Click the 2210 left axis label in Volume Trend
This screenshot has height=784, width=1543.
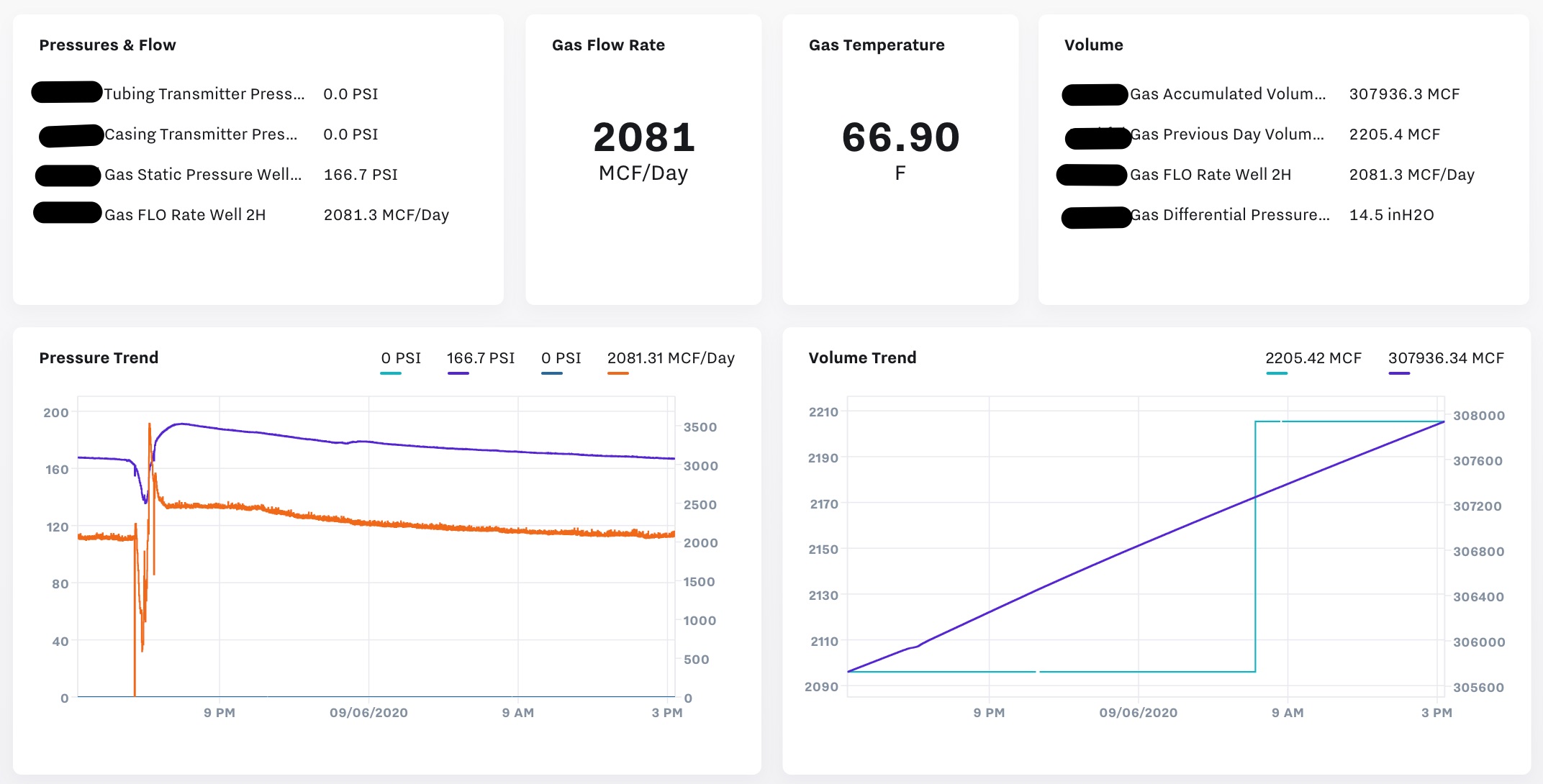pos(823,412)
